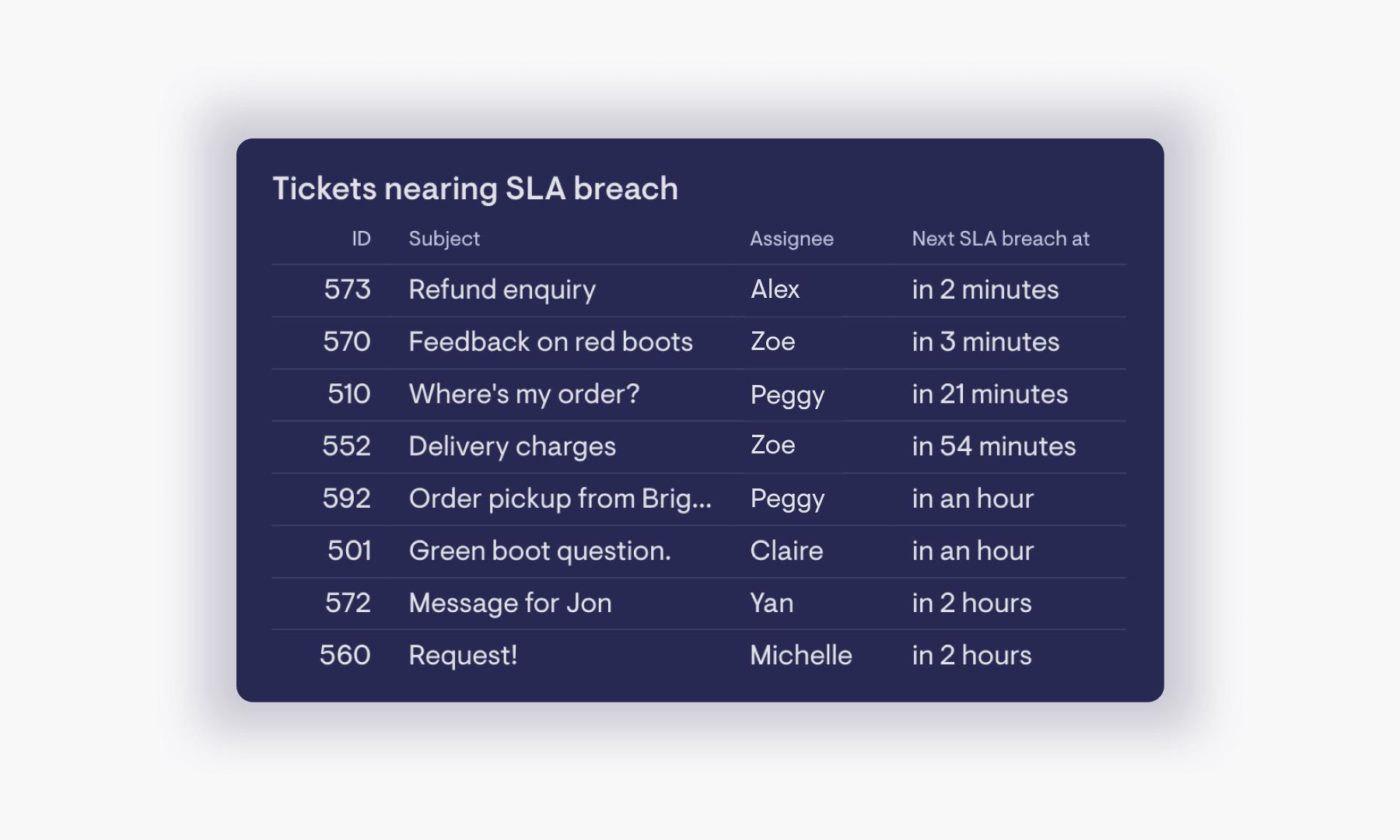Click the ticket ID 573
1400x840 pixels.
pos(347,289)
